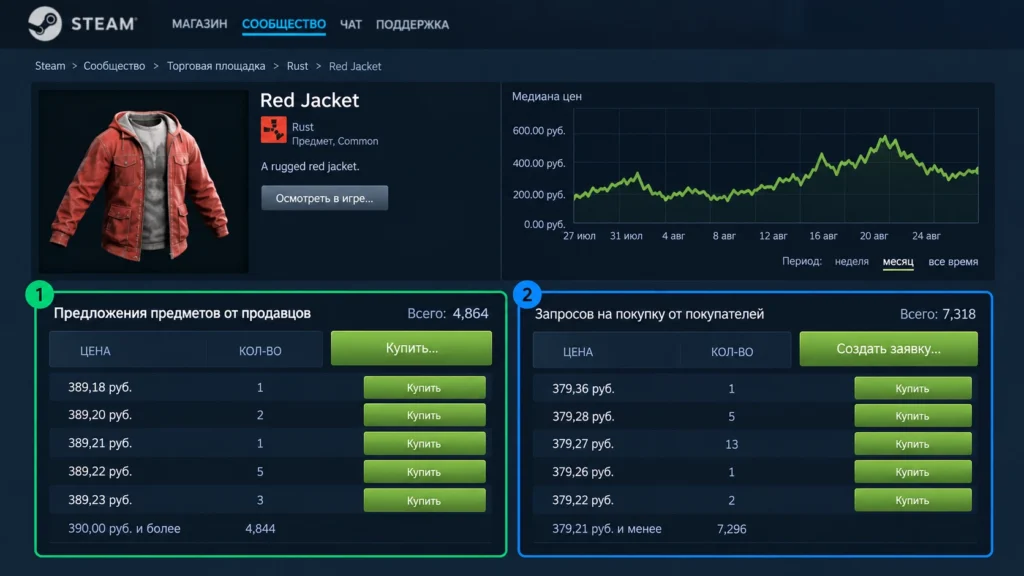
Task: Open the ЧАТ menu item
Action: (x=351, y=24)
